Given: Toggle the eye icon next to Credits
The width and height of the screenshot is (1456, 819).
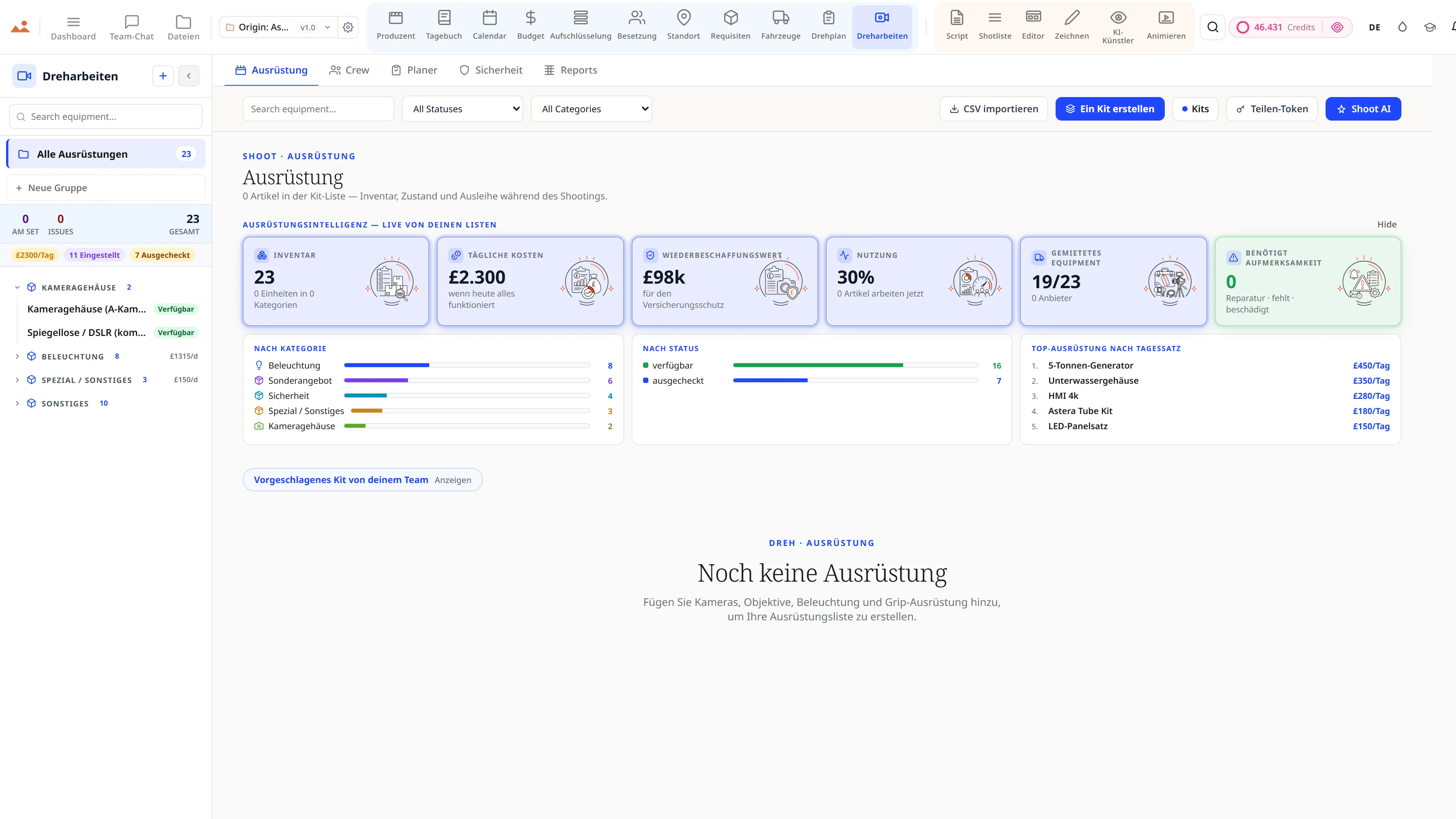Looking at the screenshot, I should (1337, 27).
